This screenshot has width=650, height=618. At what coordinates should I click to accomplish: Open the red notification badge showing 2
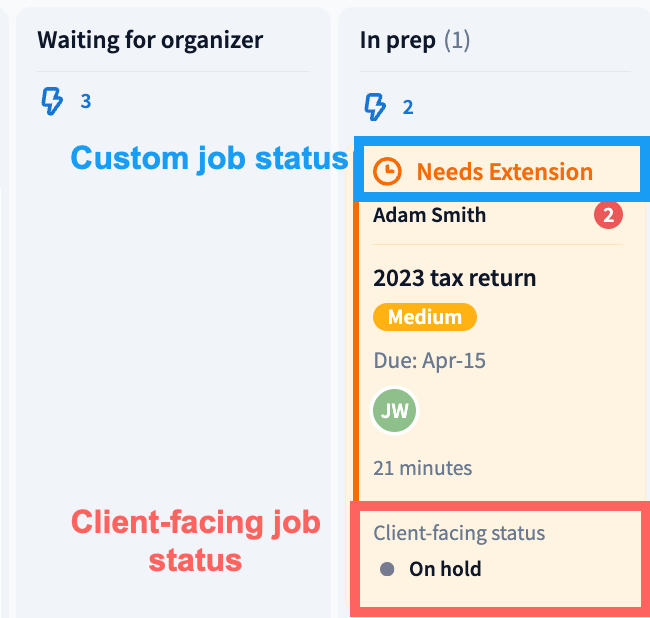tap(608, 215)
